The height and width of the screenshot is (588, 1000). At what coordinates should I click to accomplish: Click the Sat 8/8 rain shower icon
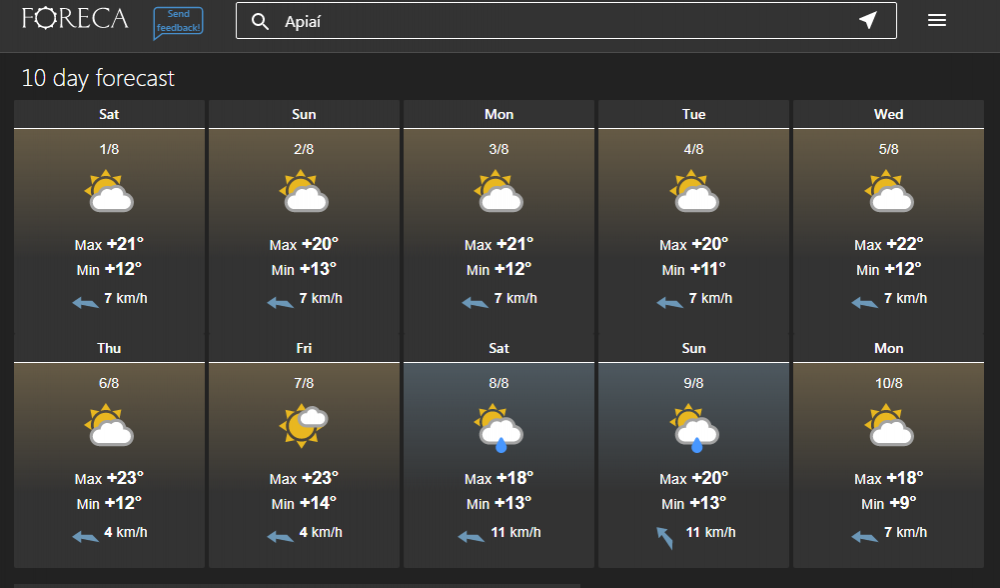click(499, 426)
